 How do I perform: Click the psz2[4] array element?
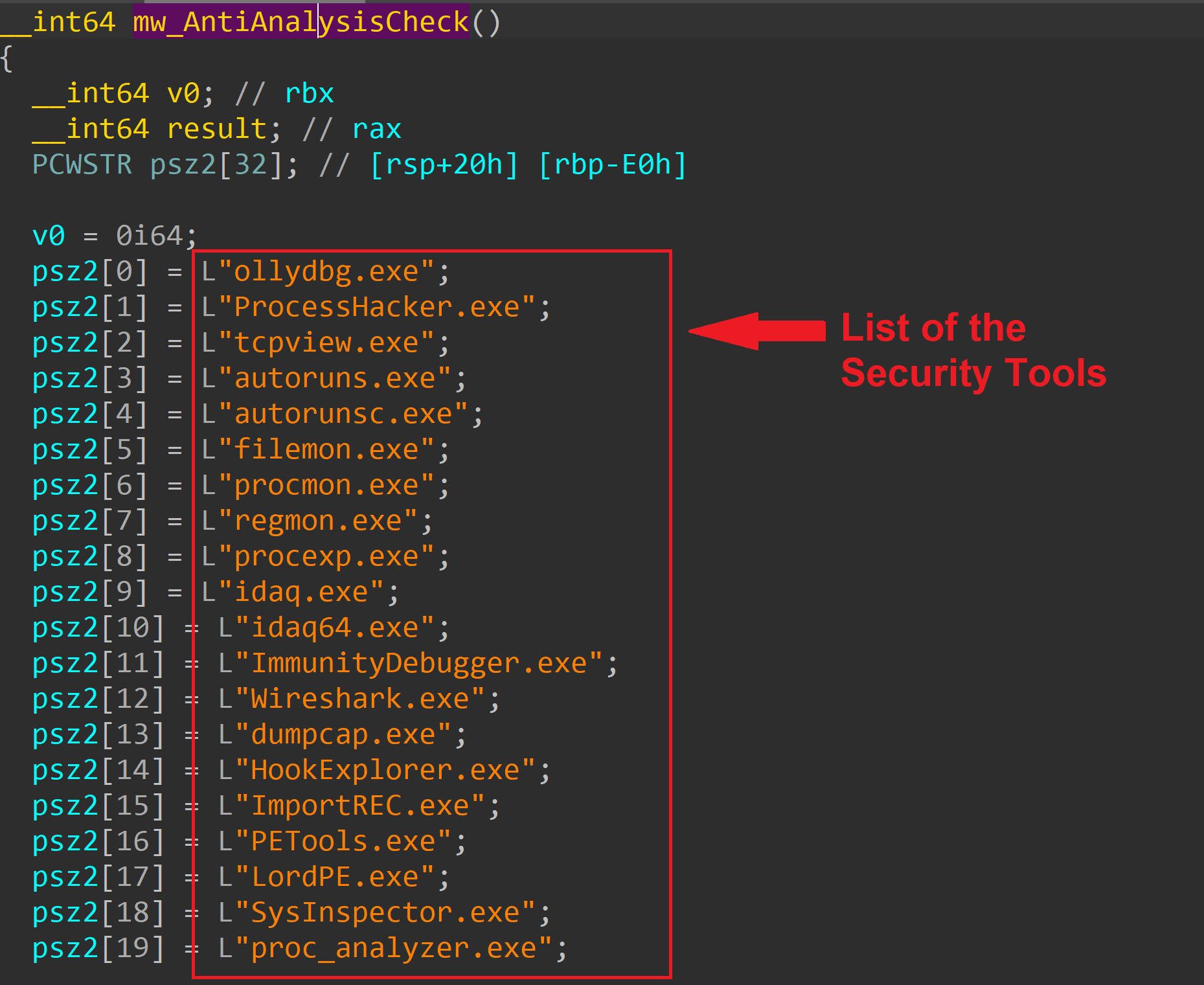coord(91,414)
